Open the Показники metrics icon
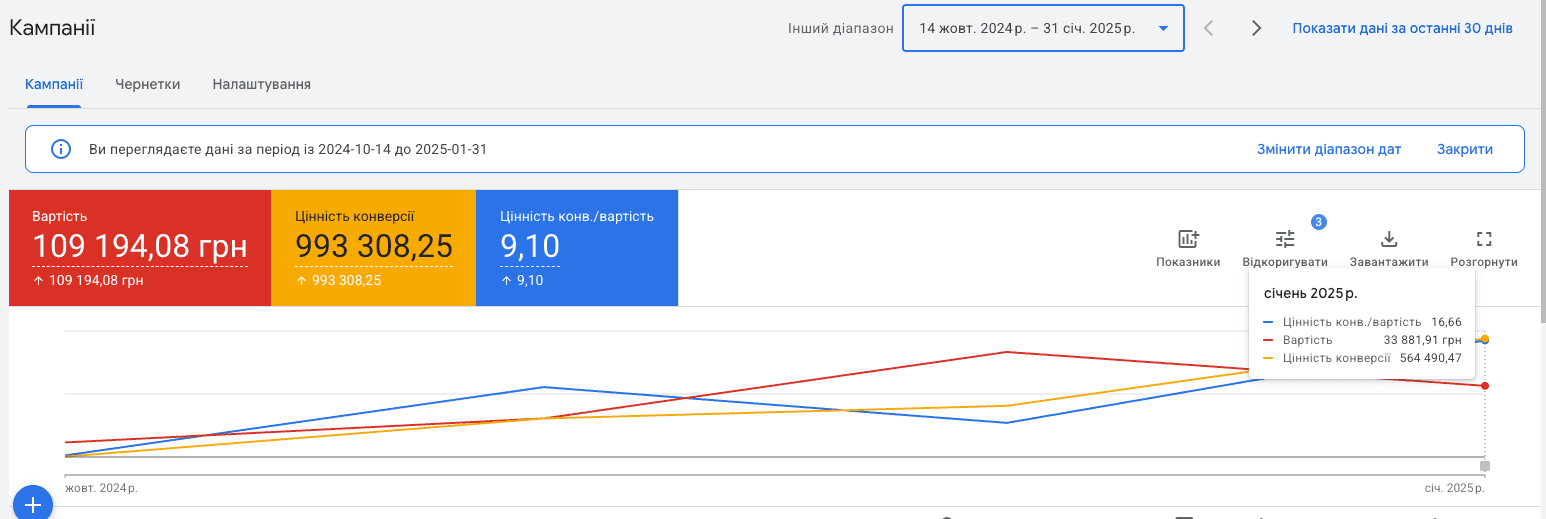Image resolution: width=1546 pixels, height=519 pixels. click(1188, 239)
